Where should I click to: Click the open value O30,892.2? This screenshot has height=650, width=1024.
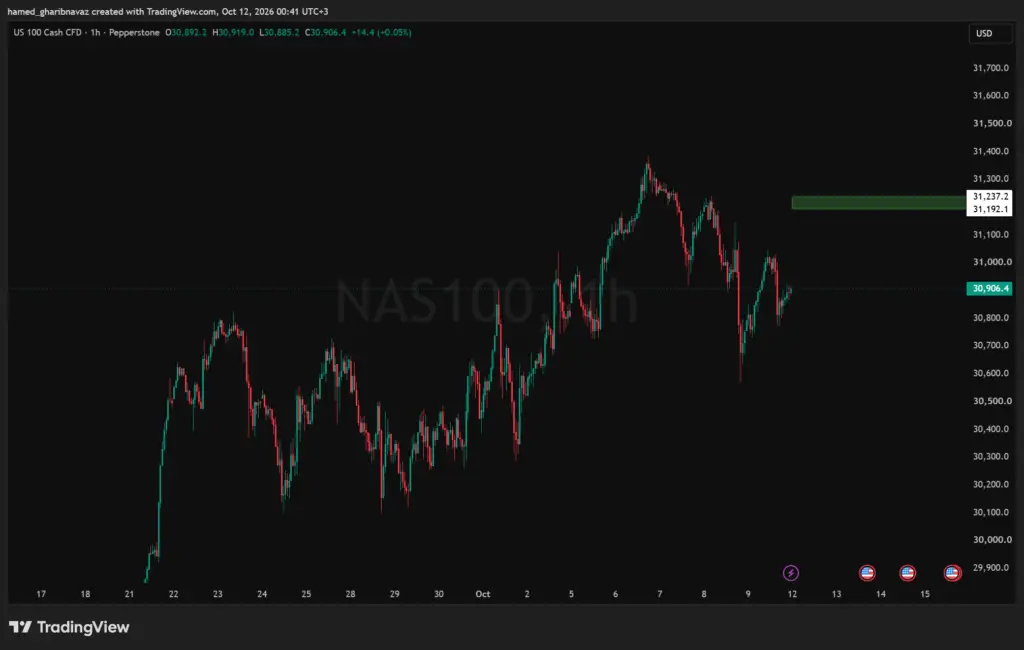click(186, 32)
